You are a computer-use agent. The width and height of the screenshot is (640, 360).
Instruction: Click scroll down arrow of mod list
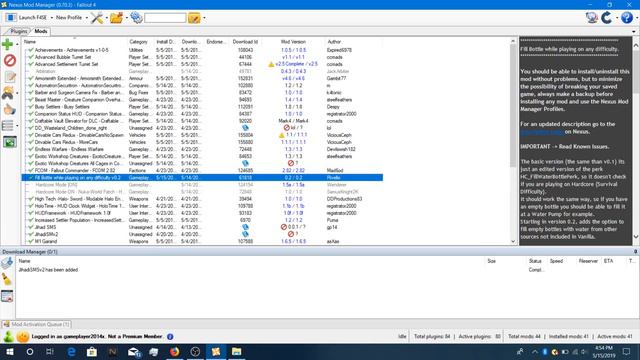pyautogui.click(x=513, y=241)
